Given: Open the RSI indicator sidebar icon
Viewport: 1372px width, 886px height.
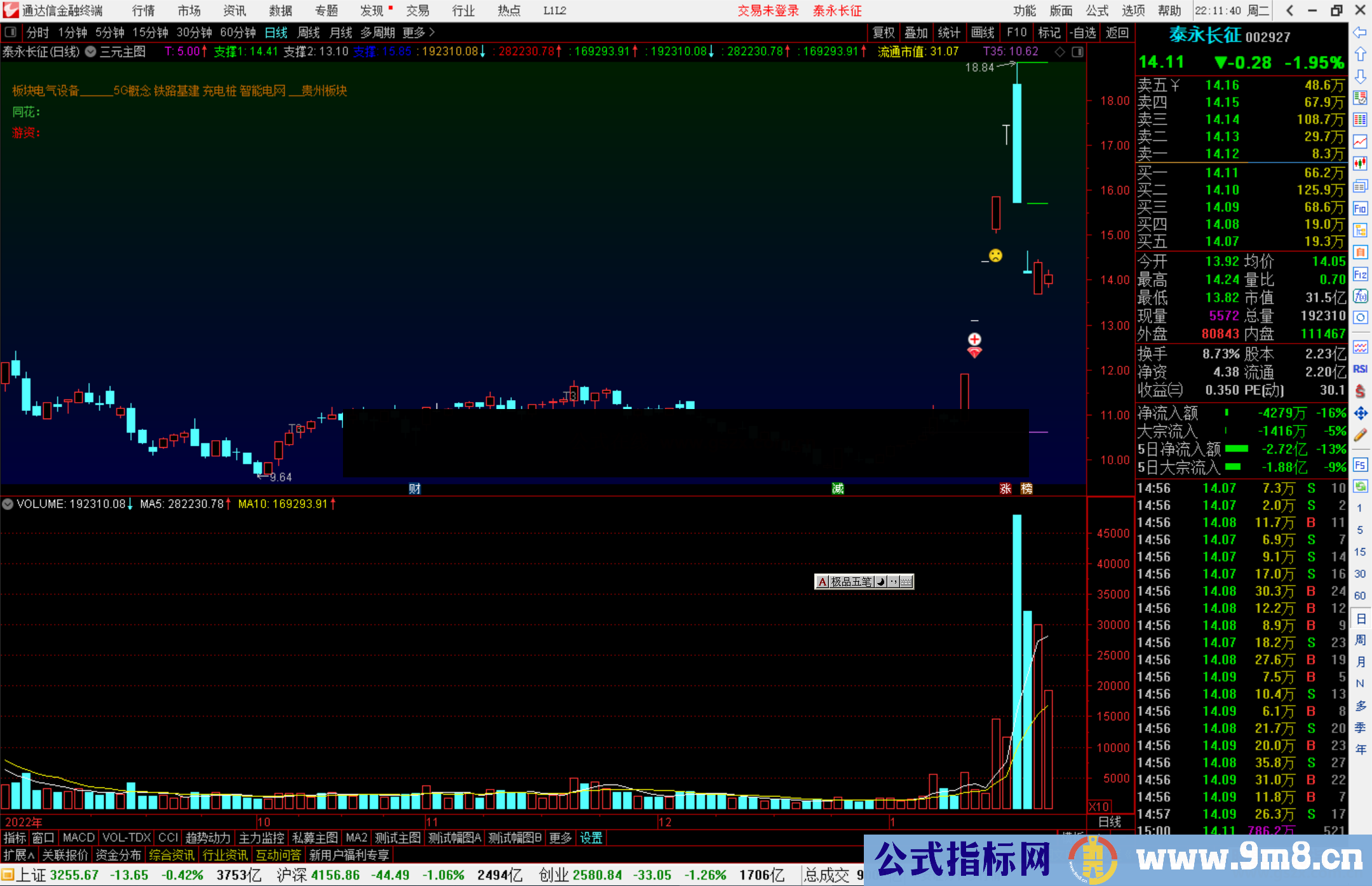Looking at the screenshot, I should coord(1360,369).
